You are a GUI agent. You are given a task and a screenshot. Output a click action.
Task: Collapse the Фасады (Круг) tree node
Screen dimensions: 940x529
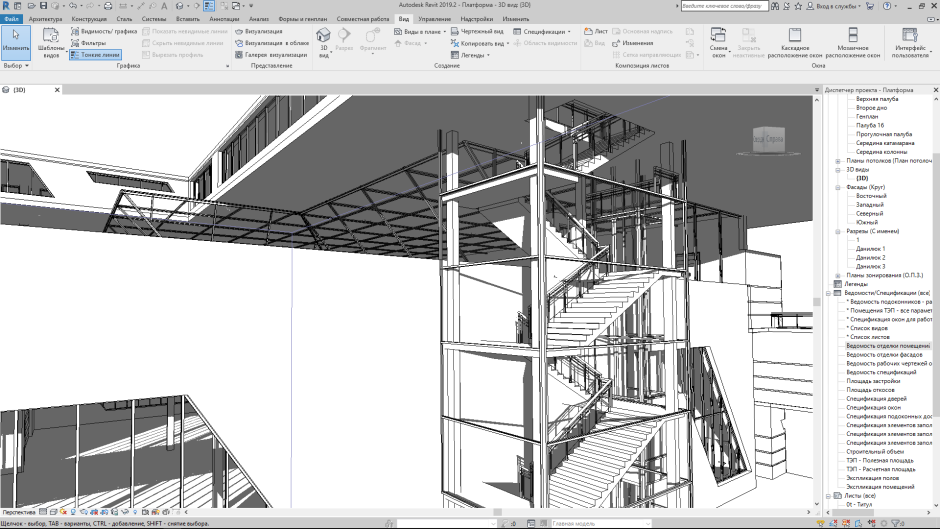pos(838,187)
